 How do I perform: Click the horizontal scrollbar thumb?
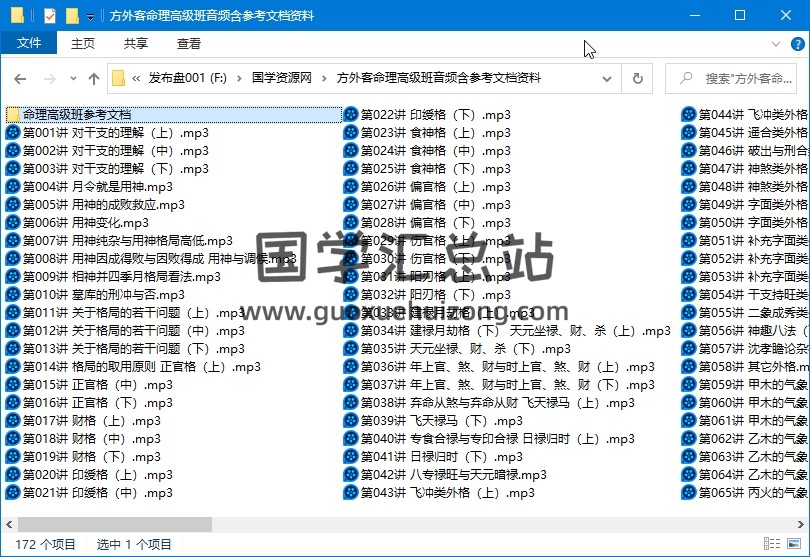pyautogui.click(x=115, y=524)
